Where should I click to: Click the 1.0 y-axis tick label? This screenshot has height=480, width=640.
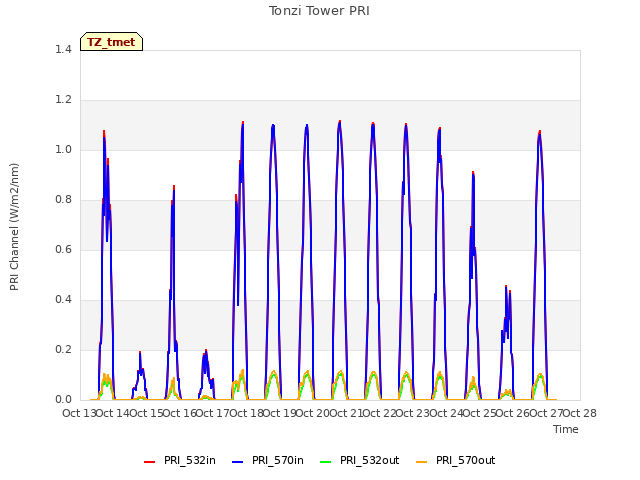[63, 149]
